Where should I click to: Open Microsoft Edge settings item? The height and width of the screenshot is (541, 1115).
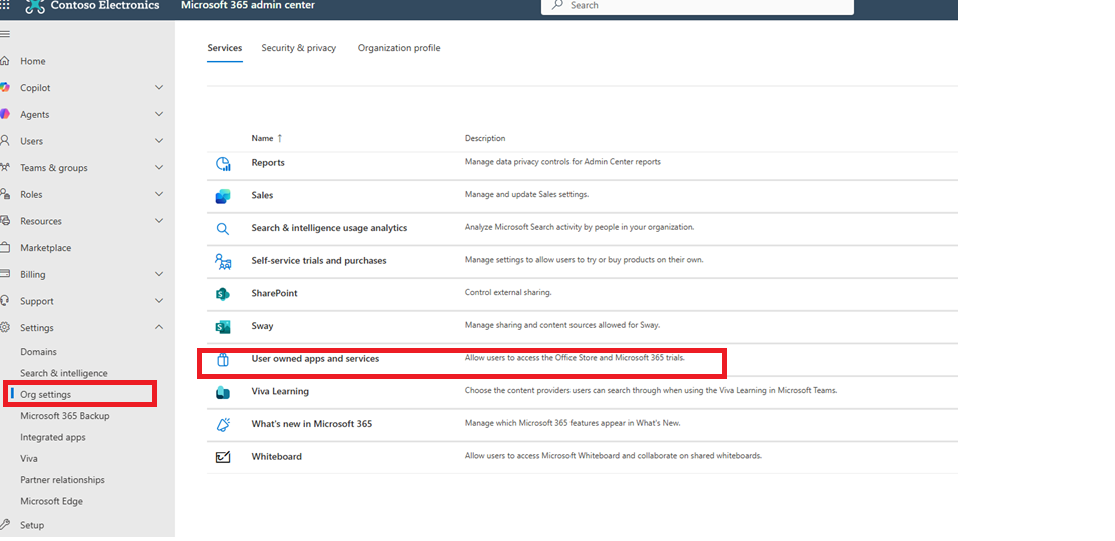coord(51,501)
